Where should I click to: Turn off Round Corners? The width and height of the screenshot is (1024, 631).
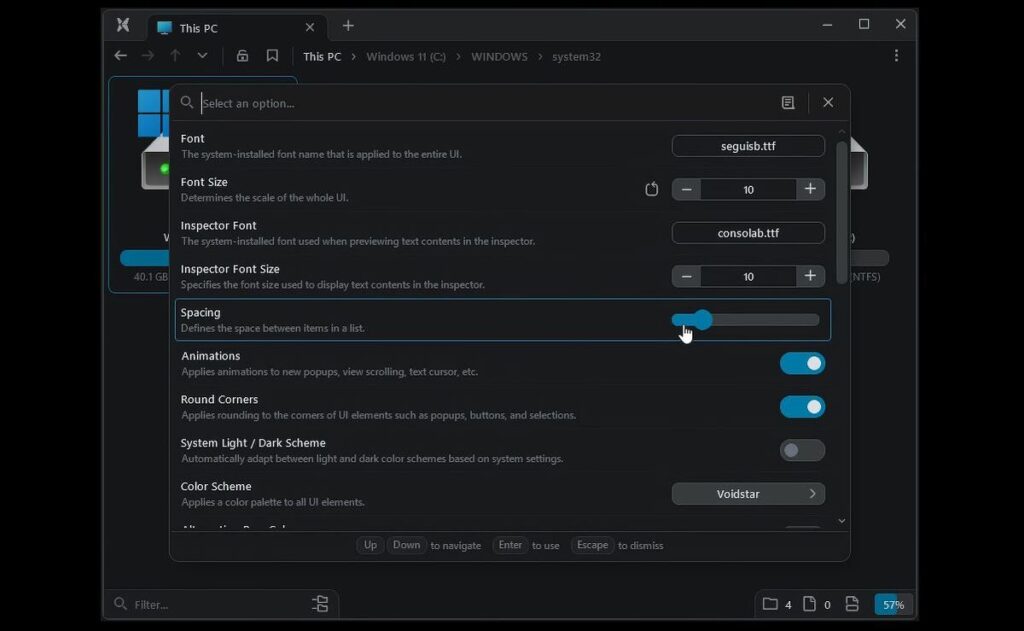click(x=802, y=406)
